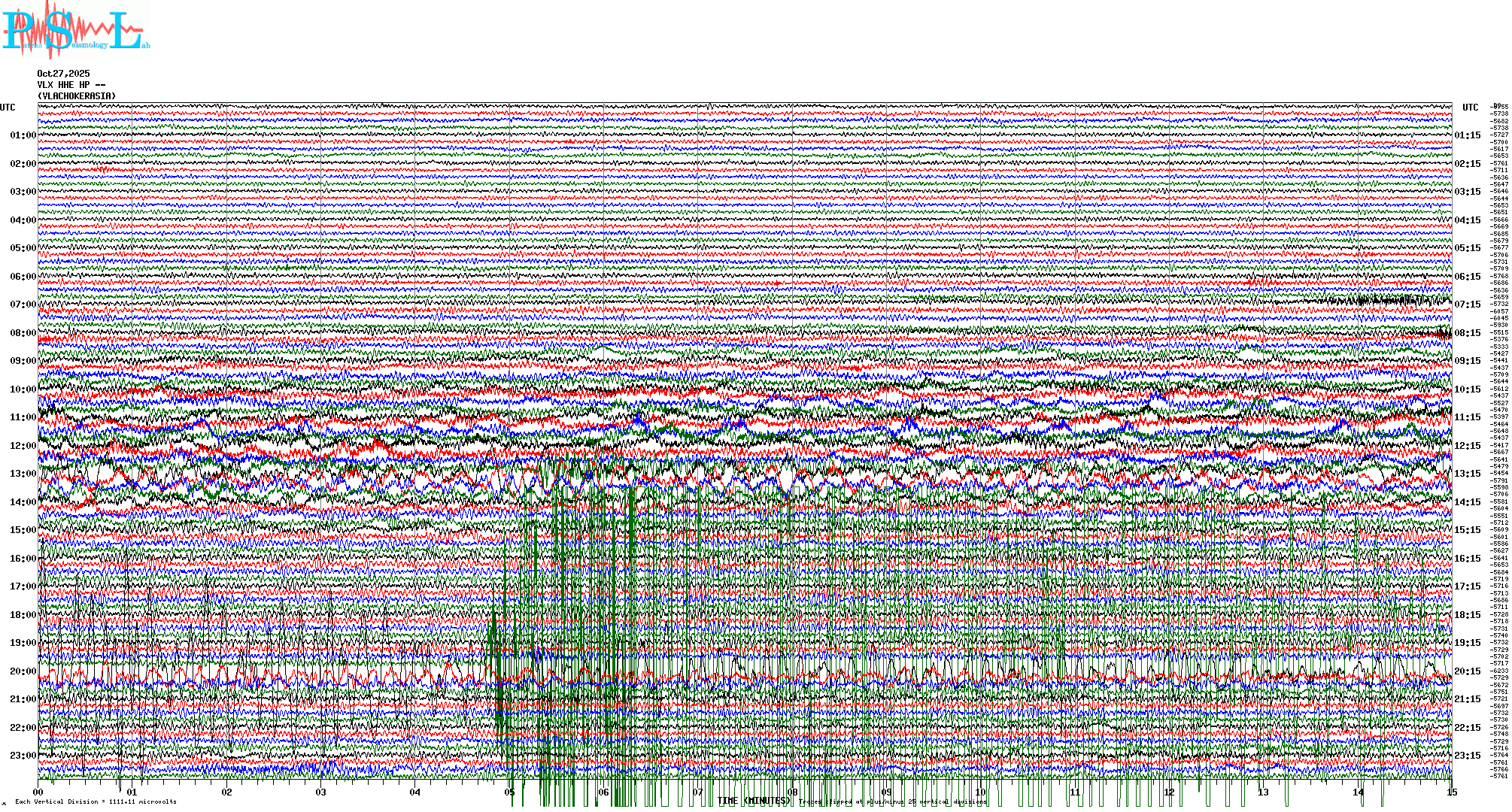Screen dimensions: 1512x812
Task: Click the 04:15 time label on right
Action: [1467, 220]
